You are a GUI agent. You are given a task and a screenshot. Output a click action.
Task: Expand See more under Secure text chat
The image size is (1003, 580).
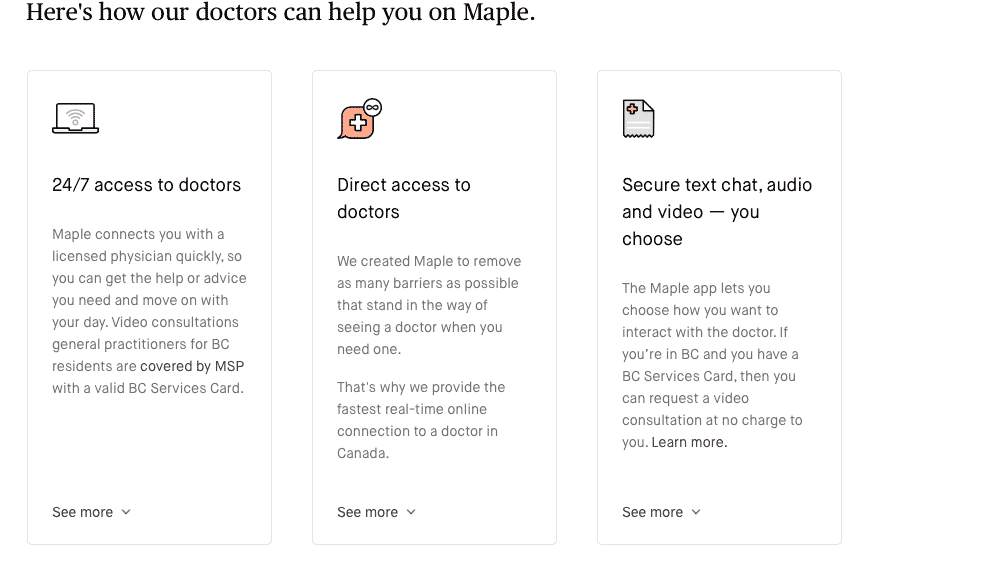click(661, 512)
